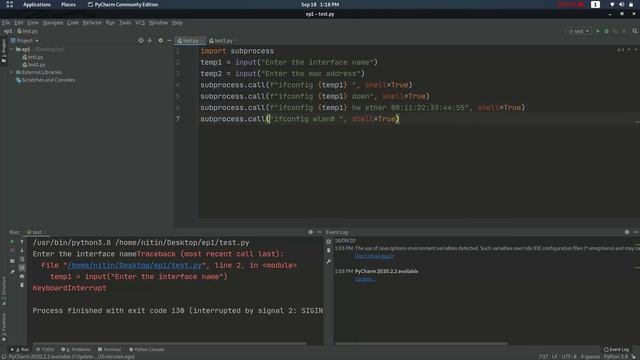Open the Applications menu in the top bar
This screenshot has width=640, height=360.
37,4
